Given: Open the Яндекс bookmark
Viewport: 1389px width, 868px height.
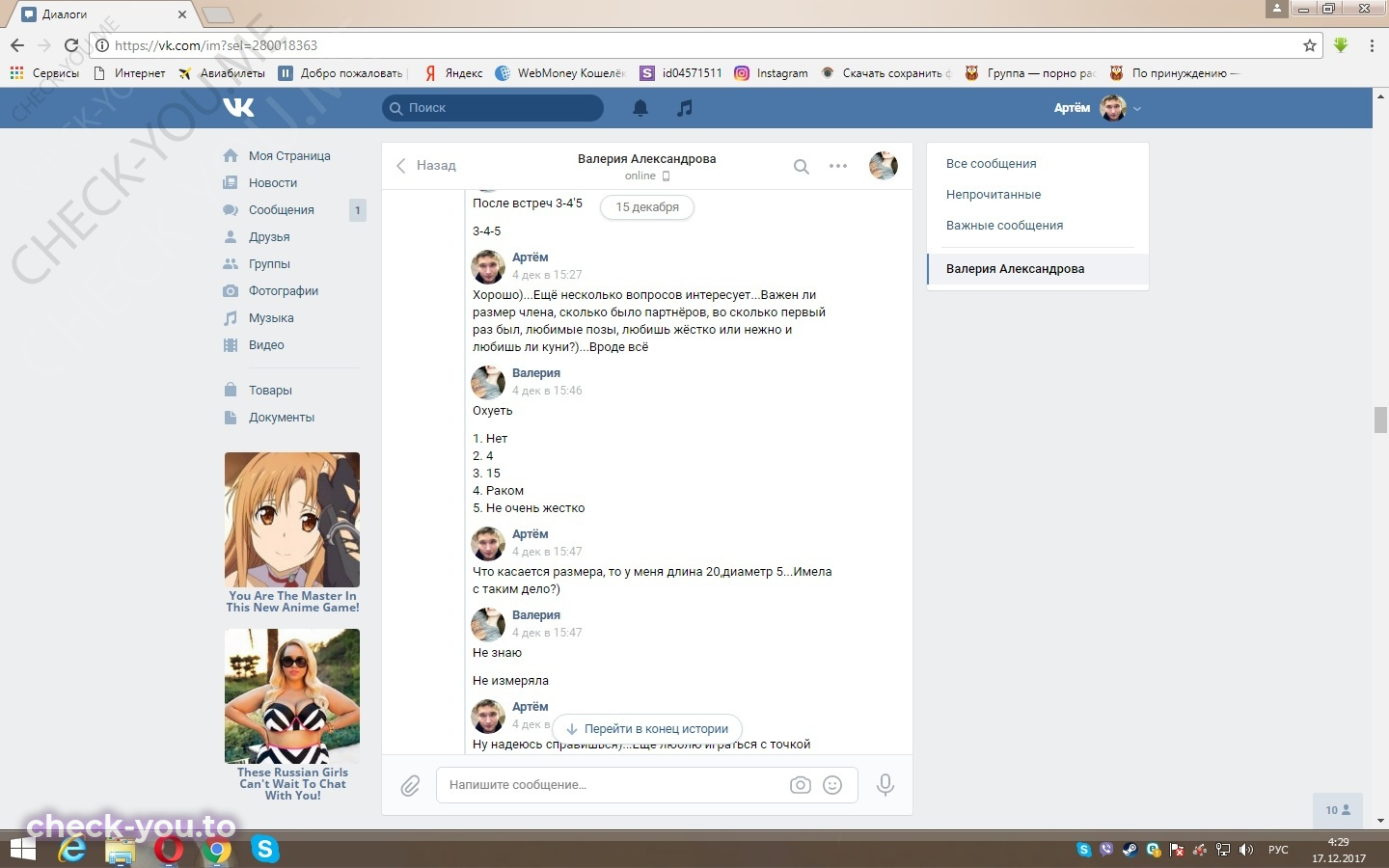Looking at the screenshot, I should point(453,73).
